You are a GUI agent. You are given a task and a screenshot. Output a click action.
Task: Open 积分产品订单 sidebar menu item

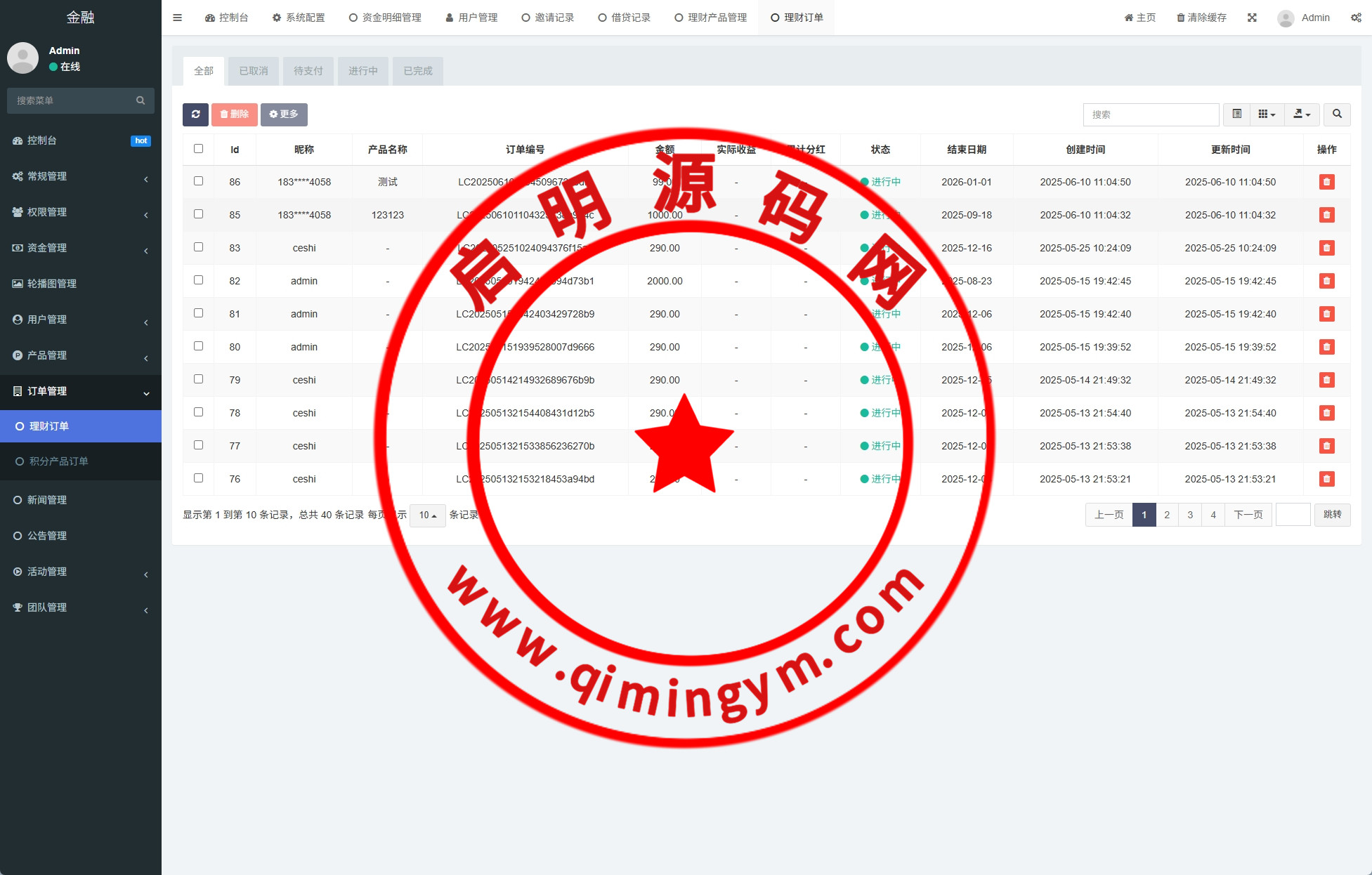[x=58, y=461]
